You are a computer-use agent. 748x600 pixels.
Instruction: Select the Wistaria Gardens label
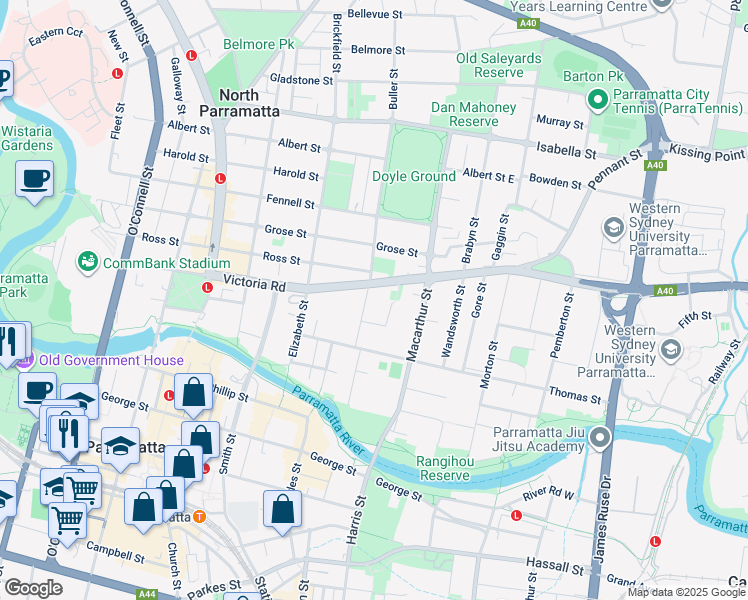(x=27, y=138)
